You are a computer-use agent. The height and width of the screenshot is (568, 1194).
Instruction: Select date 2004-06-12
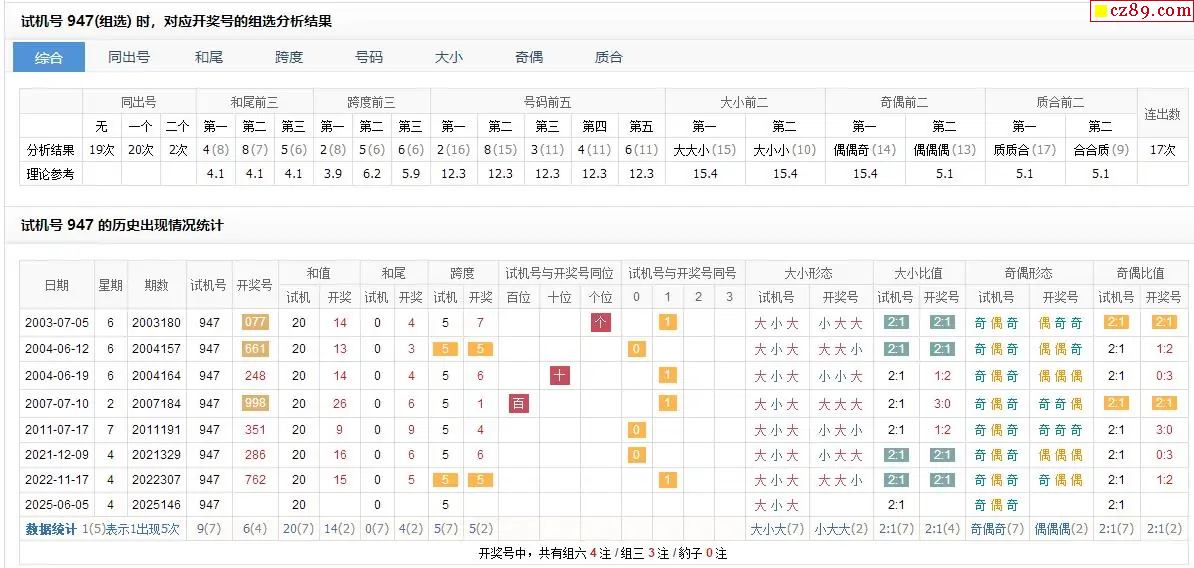click(57, 349)
